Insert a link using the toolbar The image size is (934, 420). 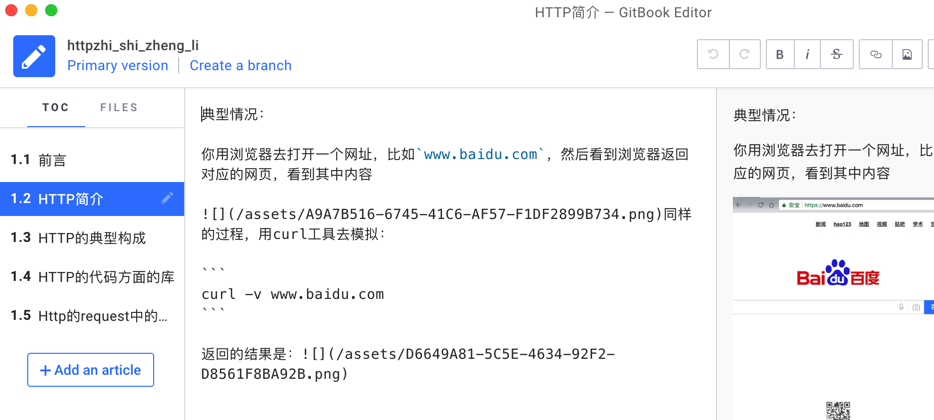876,55
